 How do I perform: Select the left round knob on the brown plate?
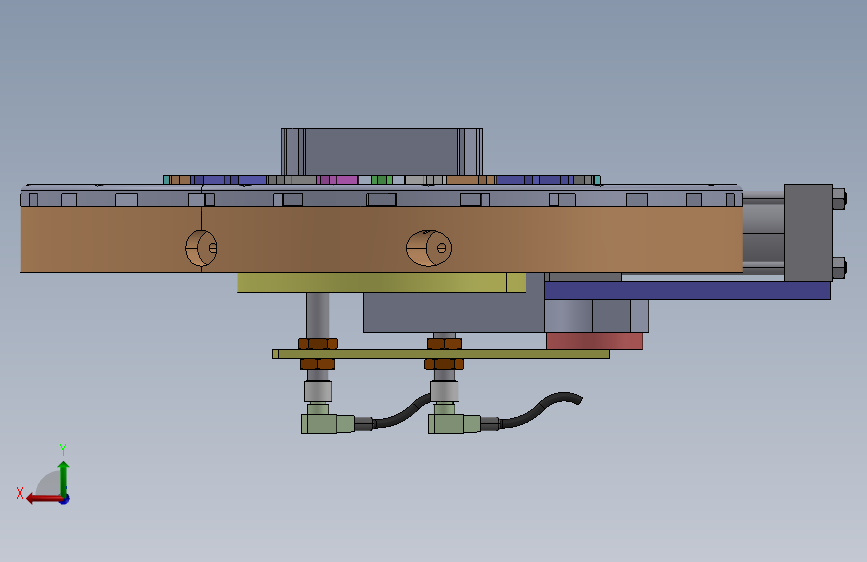[x=201, y=248]
